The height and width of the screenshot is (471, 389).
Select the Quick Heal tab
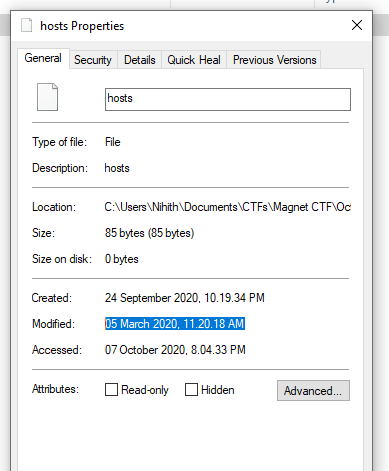click(x=194, y=60)
